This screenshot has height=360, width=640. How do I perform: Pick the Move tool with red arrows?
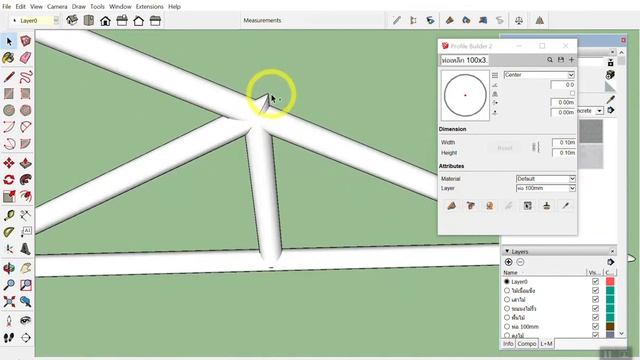coord(9,163)
